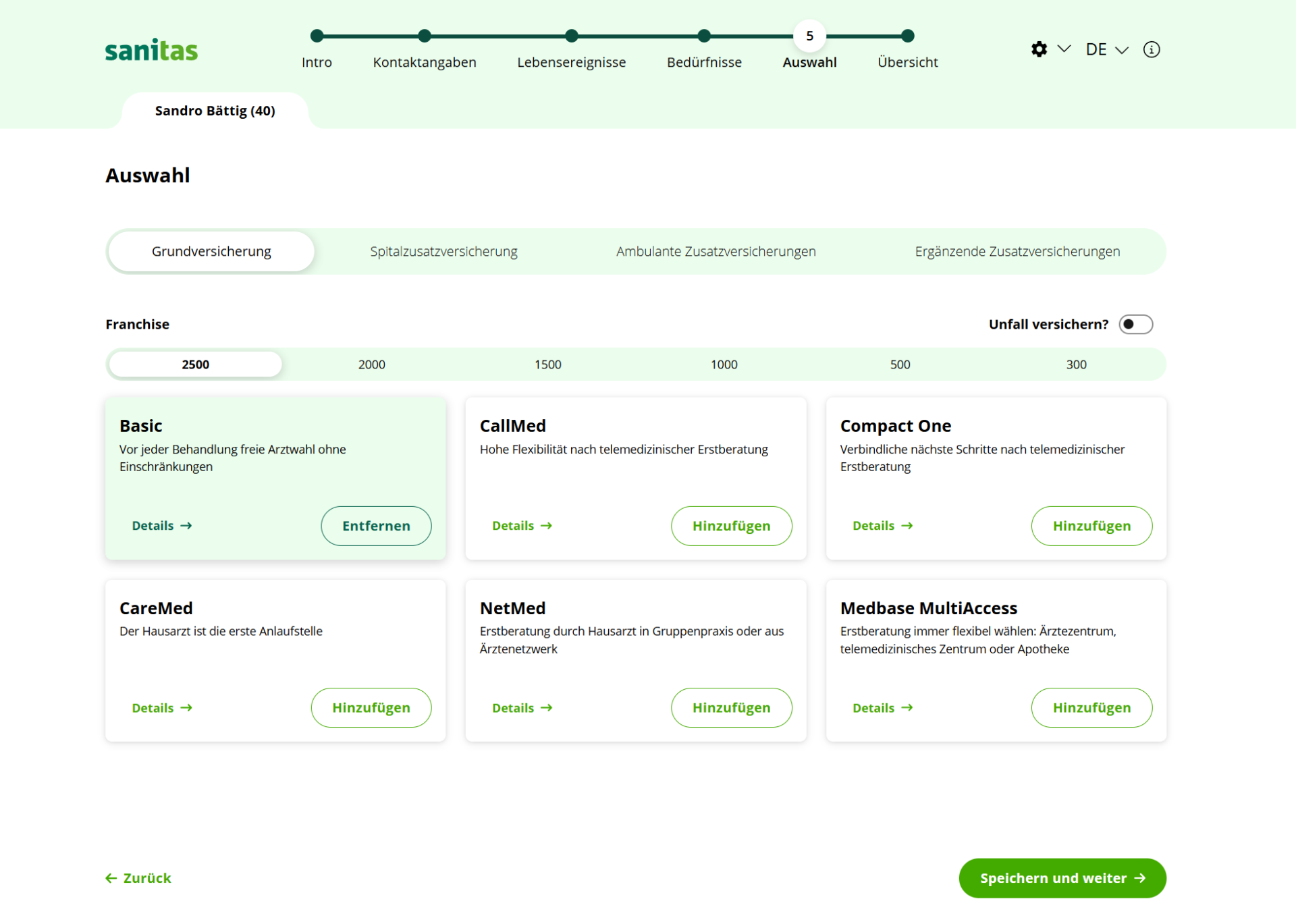
Task: Select the Sandro Bättig (40) person tab
Action: pyautogui.click(x=215, y=111)
